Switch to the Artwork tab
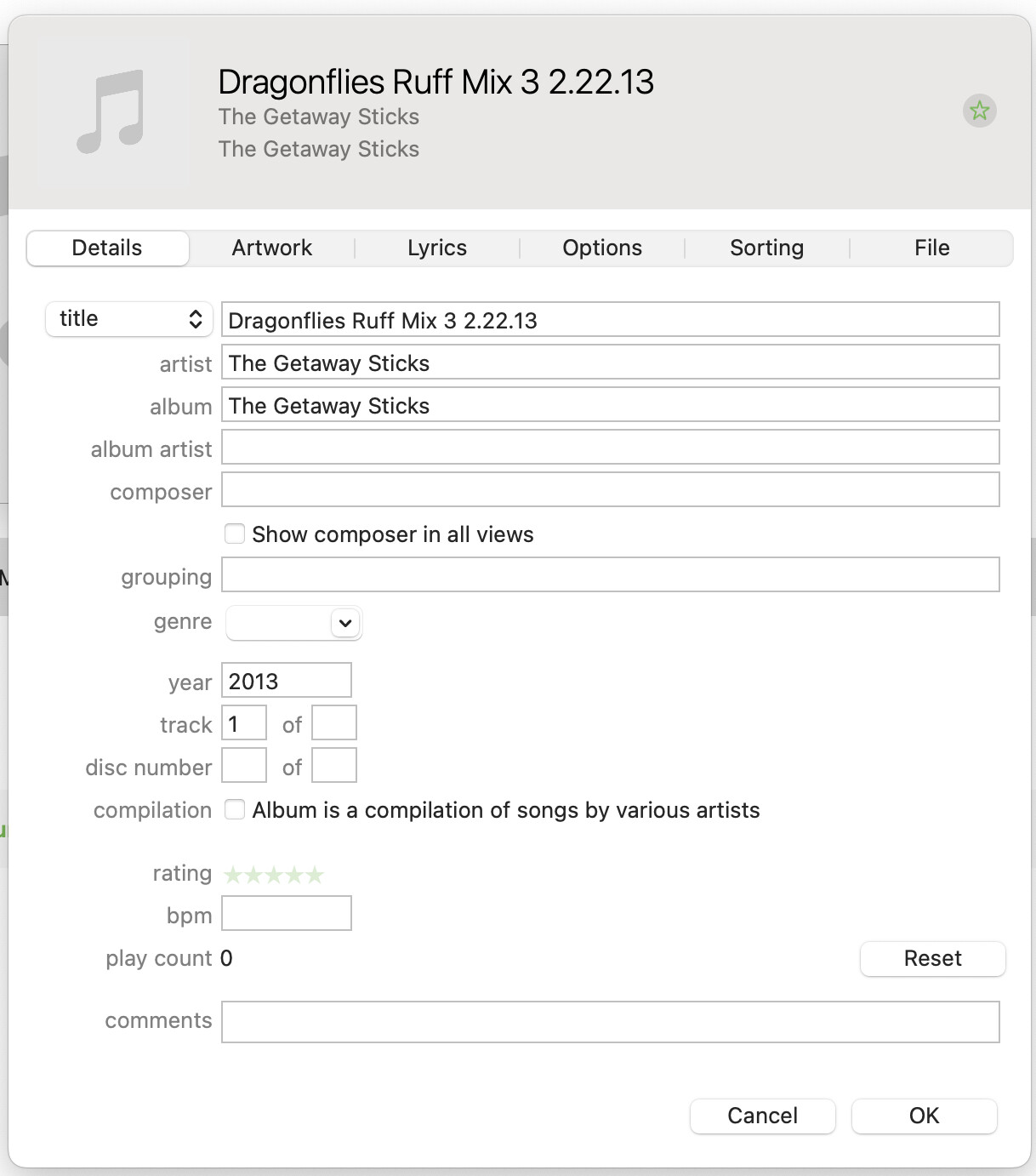1036x1176 pixels. pyautogui.click(x=271, y=248)
